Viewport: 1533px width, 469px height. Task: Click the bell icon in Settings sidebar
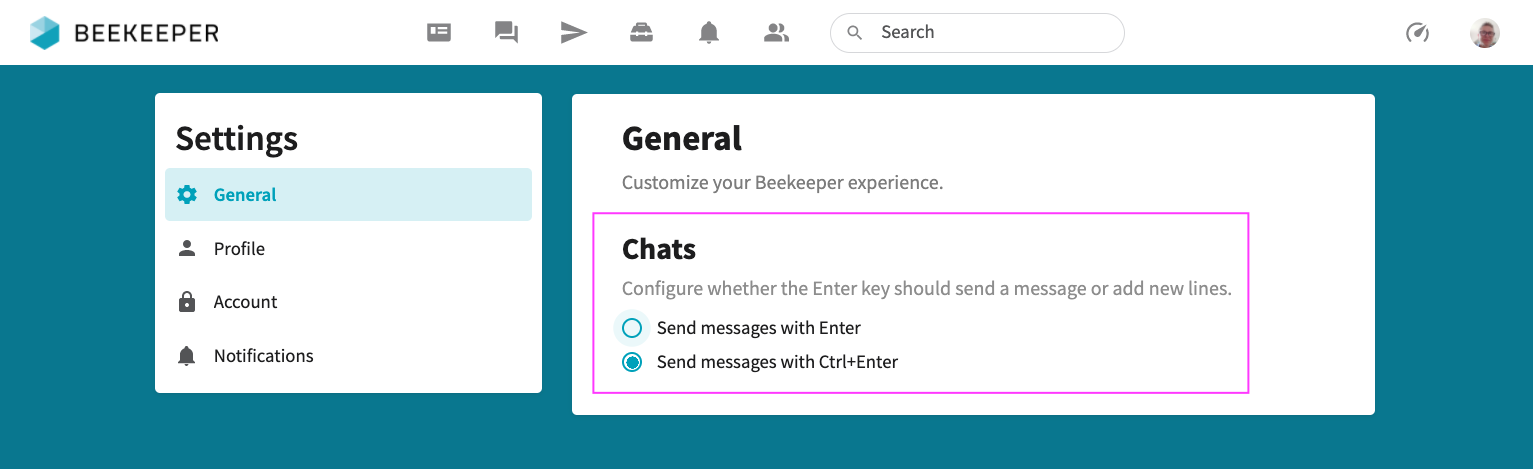(x=187, y=356)
